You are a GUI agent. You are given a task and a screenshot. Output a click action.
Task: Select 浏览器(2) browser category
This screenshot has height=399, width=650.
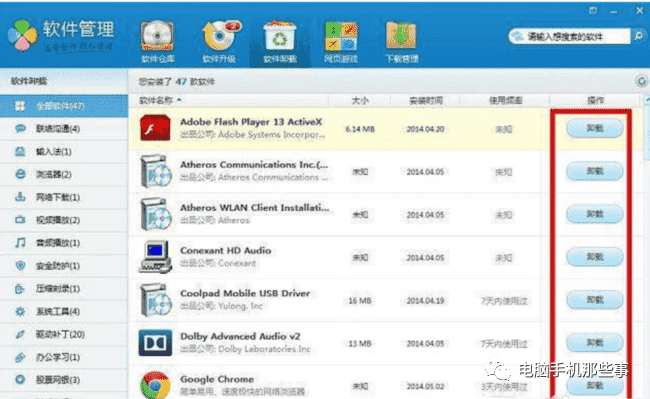(x=64, y=174)
